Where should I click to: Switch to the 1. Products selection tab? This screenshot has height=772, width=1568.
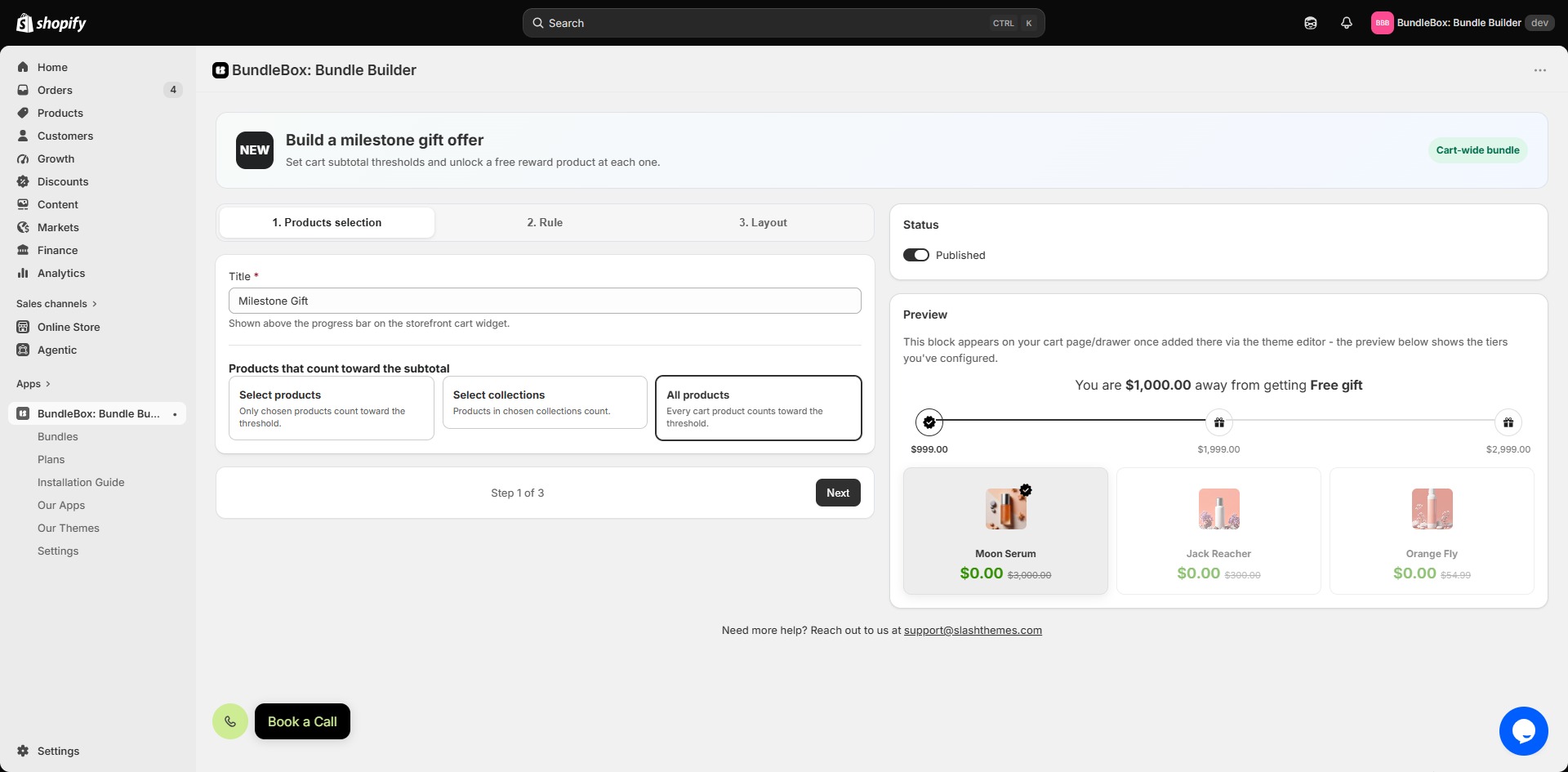point(327,222)
